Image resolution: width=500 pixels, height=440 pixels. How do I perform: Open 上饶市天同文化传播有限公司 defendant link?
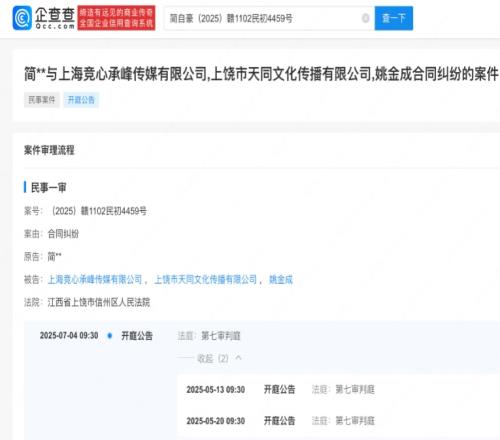(x=205, y=279)
